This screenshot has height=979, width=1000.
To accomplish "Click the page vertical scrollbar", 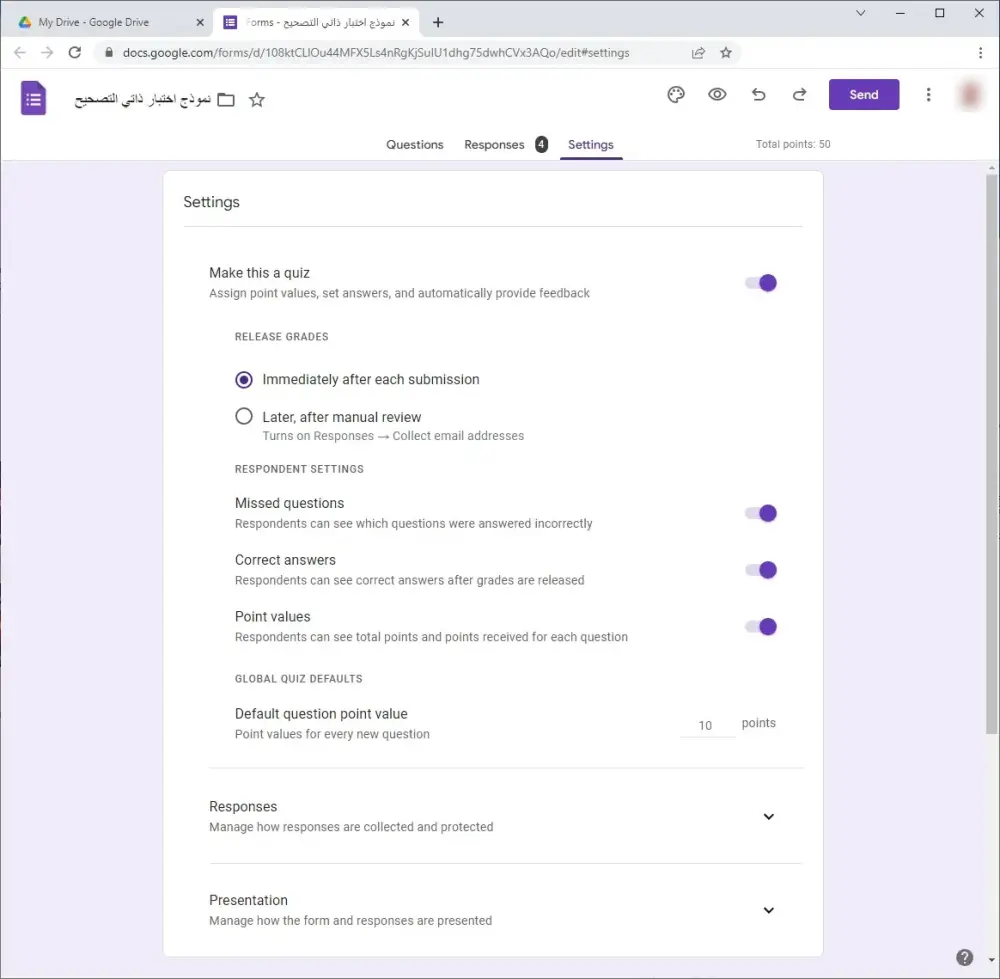I will tap(991, 455).
